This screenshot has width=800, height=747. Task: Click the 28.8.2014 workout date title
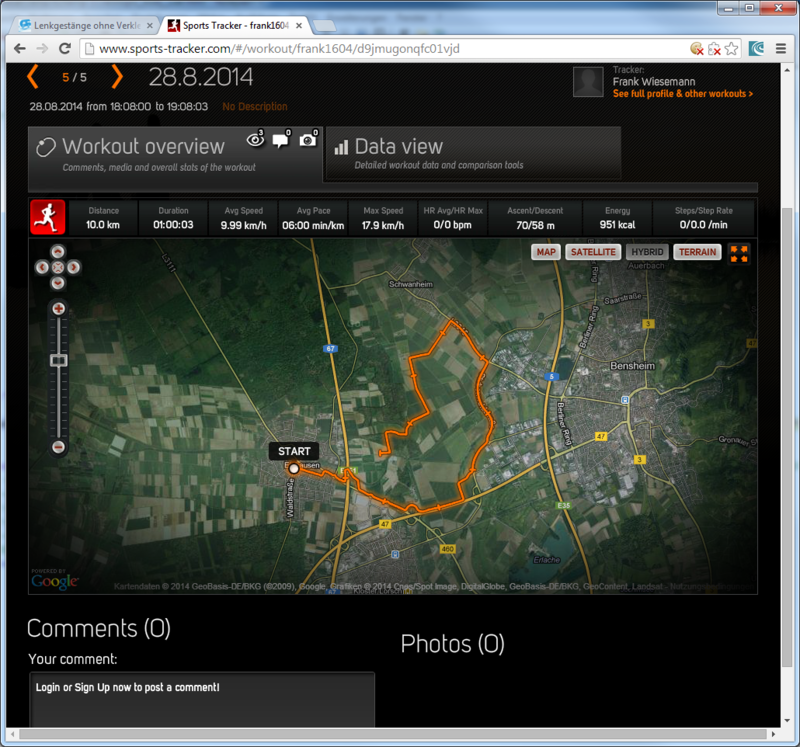(201, 77)
